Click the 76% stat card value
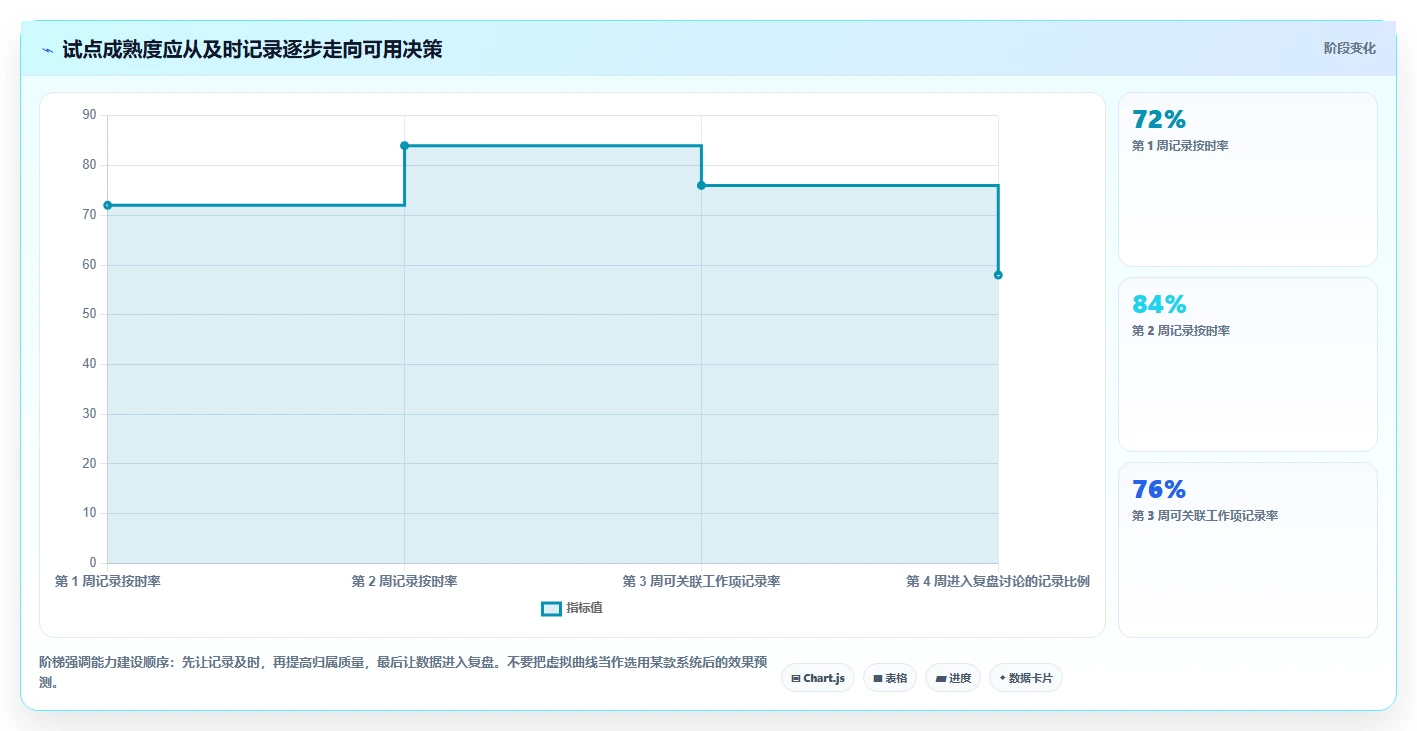The width and height of the screenshot is (1417, 731). pos(1159,489)
